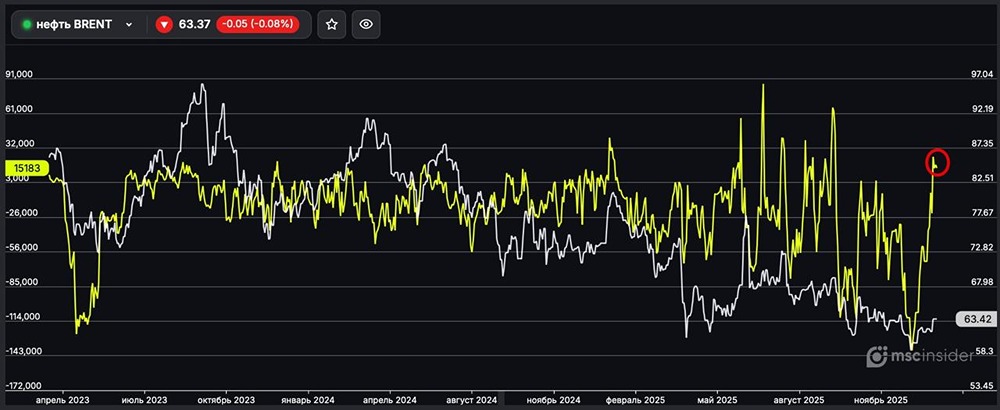Select the yellow 15183 left-axis value label
Image resolution: width=1000 pixels, height=410 pixels.
[26, 168]
